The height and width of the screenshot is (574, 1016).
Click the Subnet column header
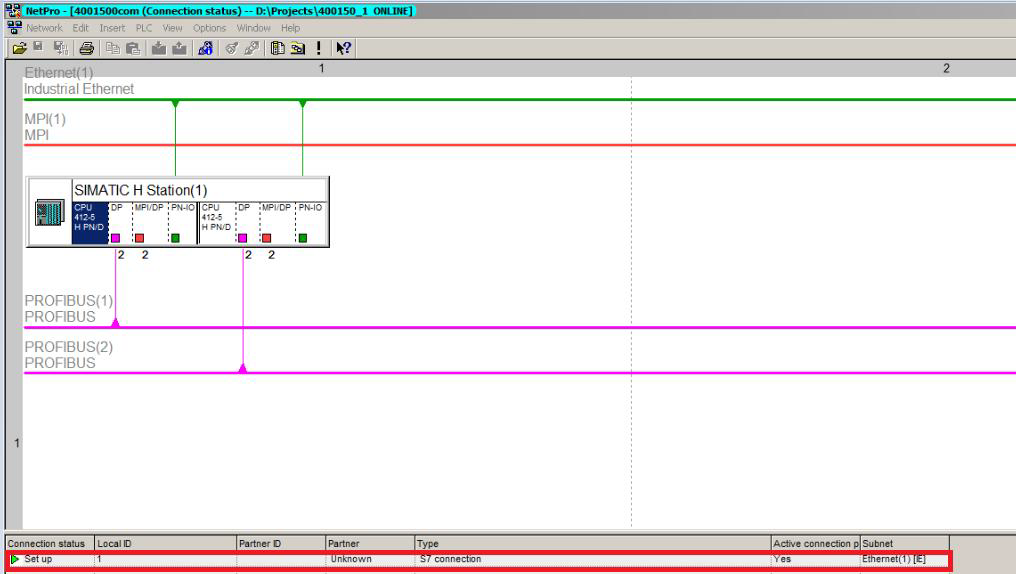[905, 544]
